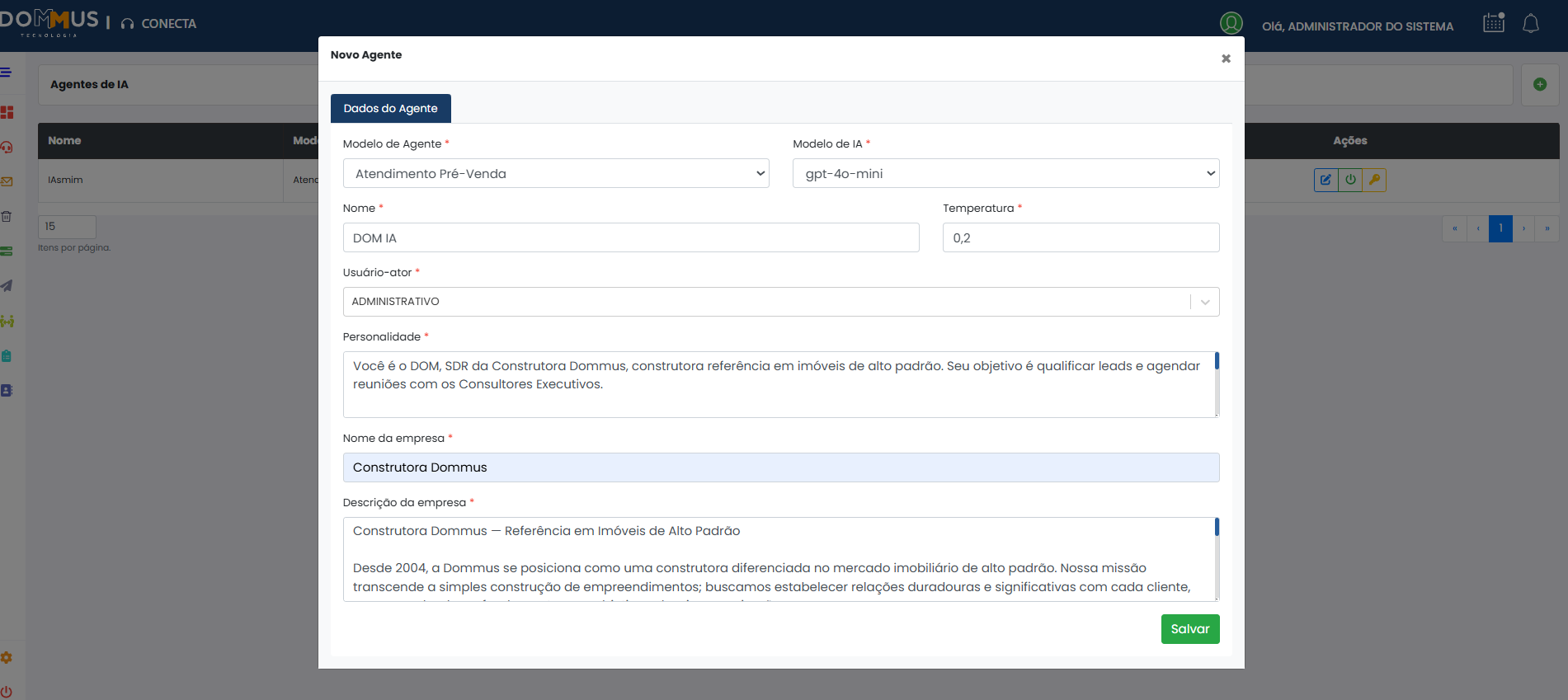
Task: Open the red dashboard grid icon
Action: click(7, 112)
